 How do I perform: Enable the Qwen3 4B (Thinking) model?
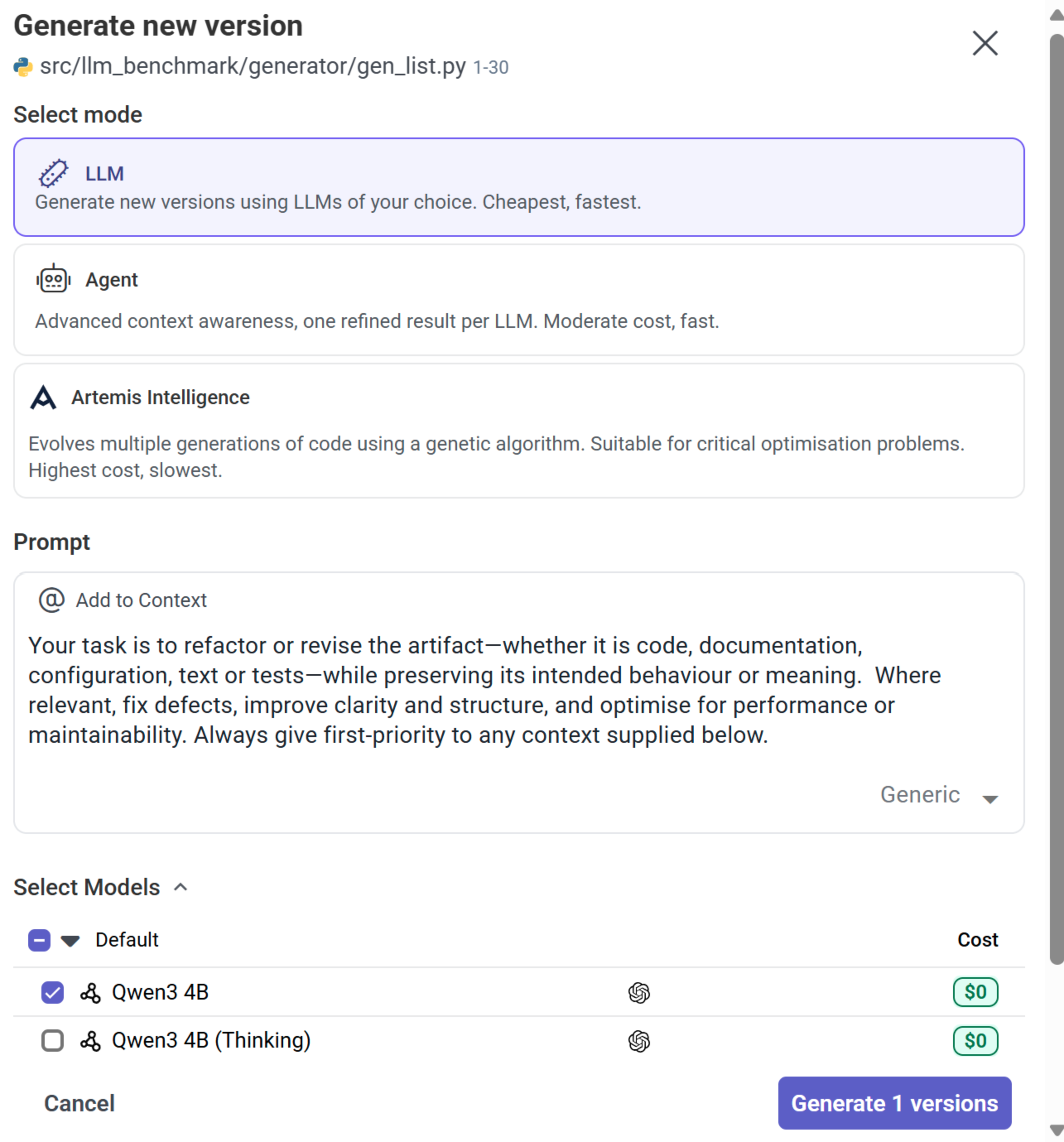tap(52, 1041)
